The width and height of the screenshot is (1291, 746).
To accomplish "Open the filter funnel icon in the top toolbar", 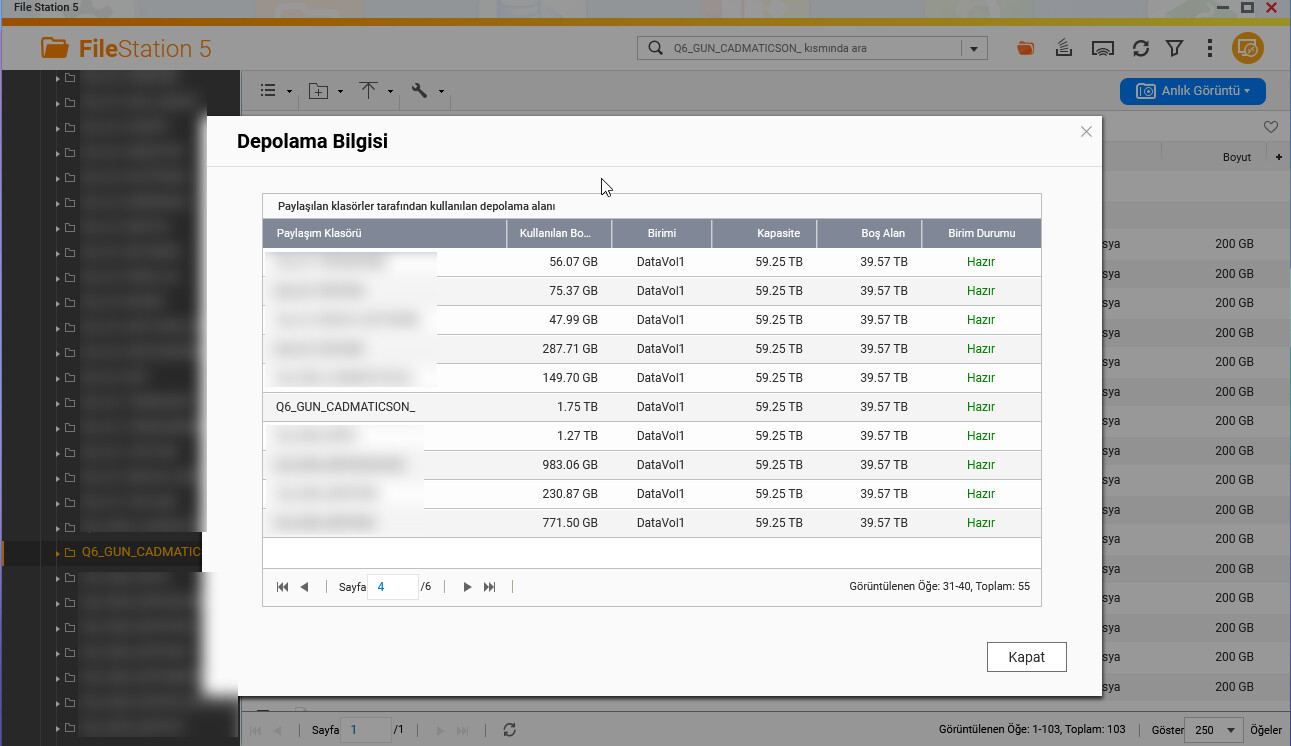I will point(1175,48).
